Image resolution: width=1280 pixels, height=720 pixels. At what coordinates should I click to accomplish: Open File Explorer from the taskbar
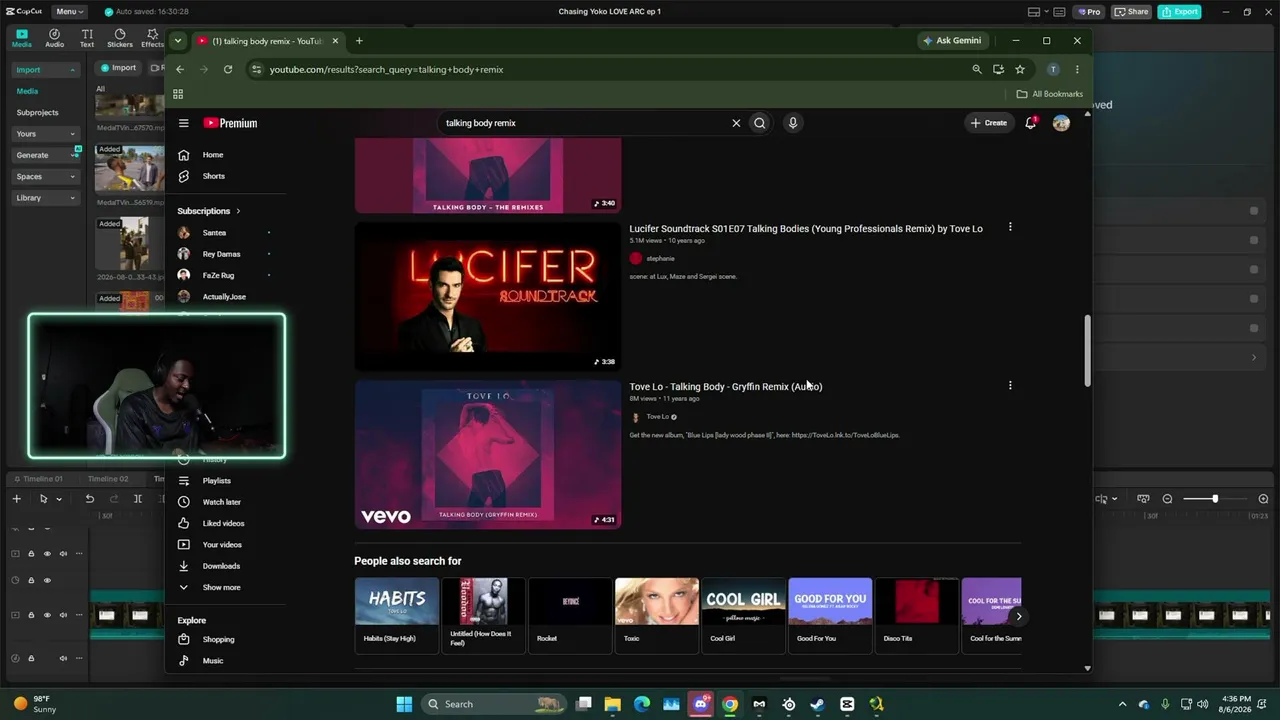point(613,704)
